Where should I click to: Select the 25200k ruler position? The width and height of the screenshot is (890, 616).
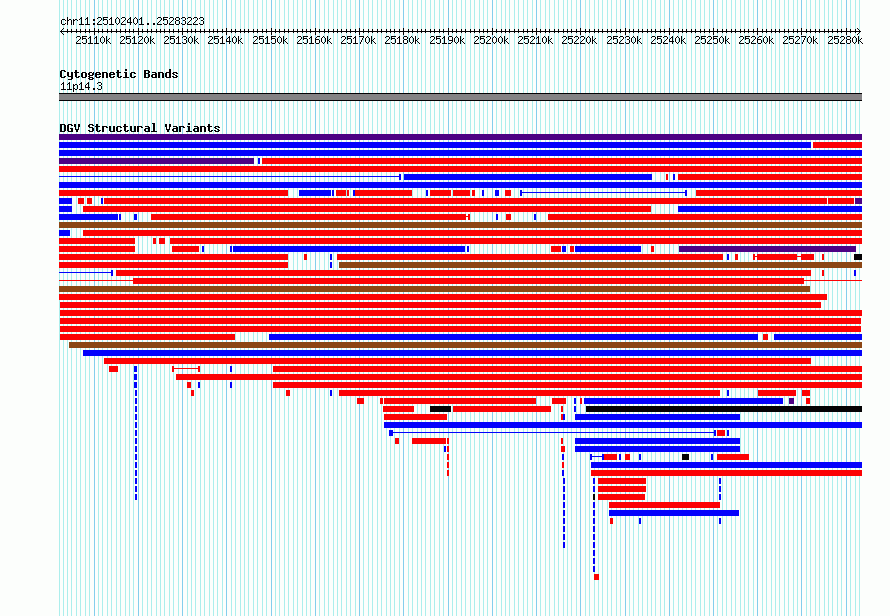click(491, 40)
